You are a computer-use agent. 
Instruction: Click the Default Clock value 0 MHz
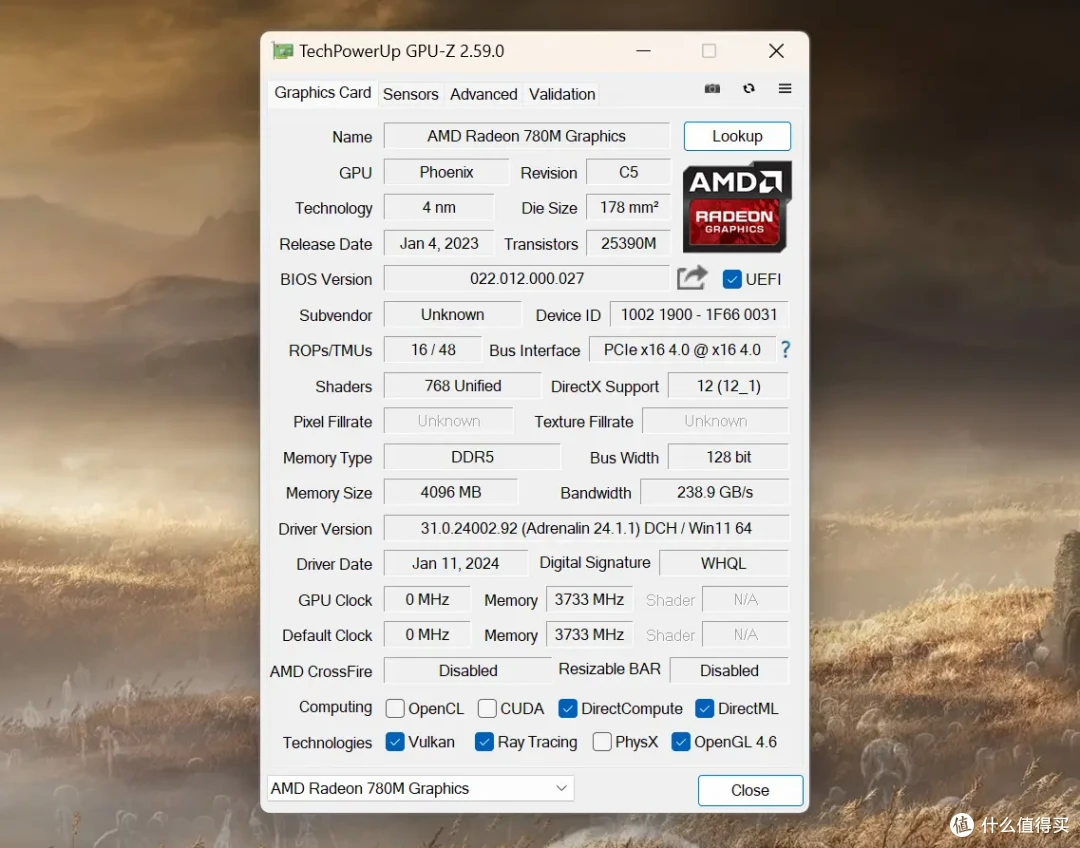coord(427,634)
